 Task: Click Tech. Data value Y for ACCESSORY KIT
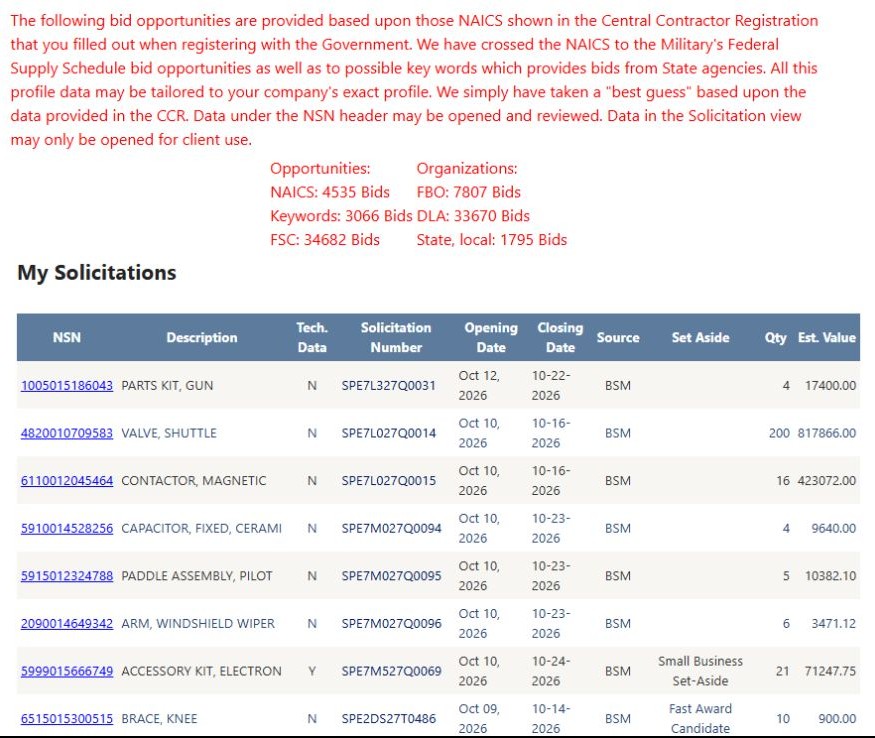tap(312, 671)
